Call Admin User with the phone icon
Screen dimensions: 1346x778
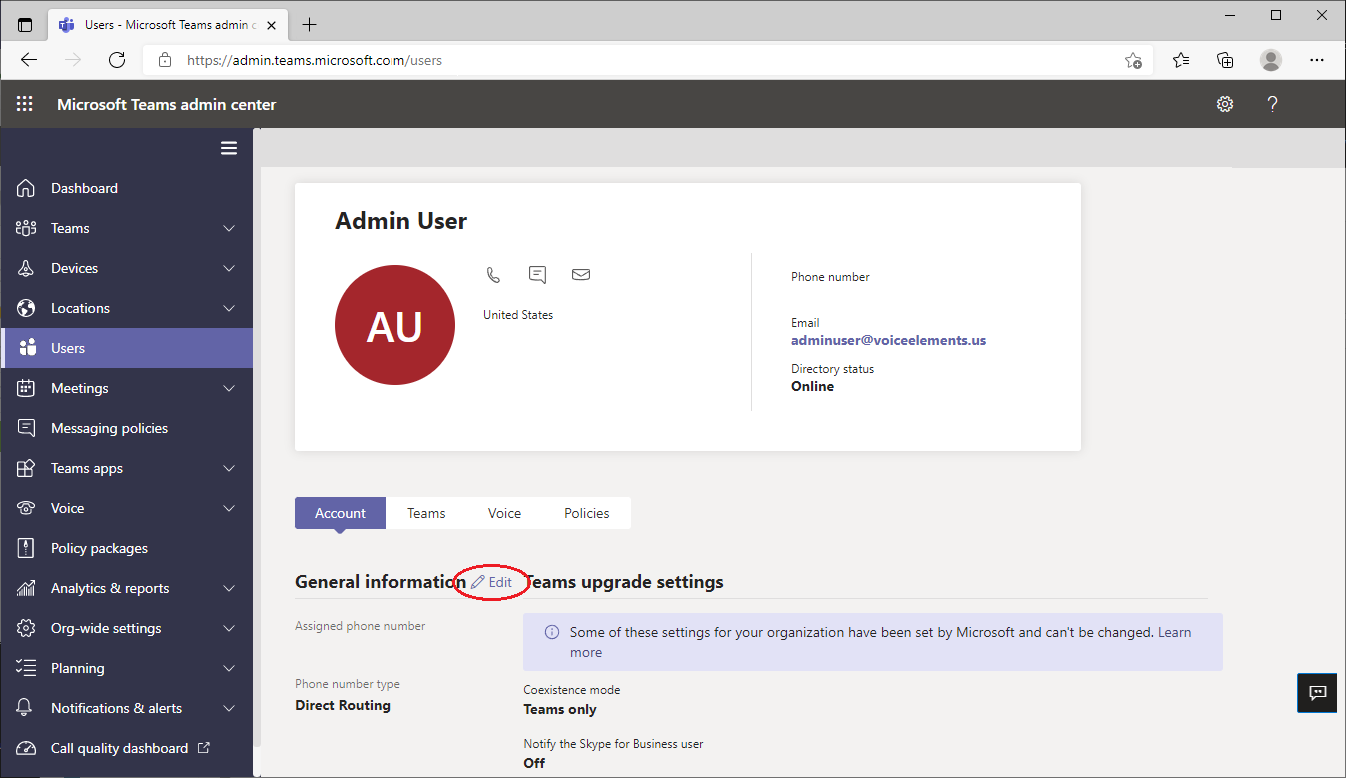[x=493, y=274]
